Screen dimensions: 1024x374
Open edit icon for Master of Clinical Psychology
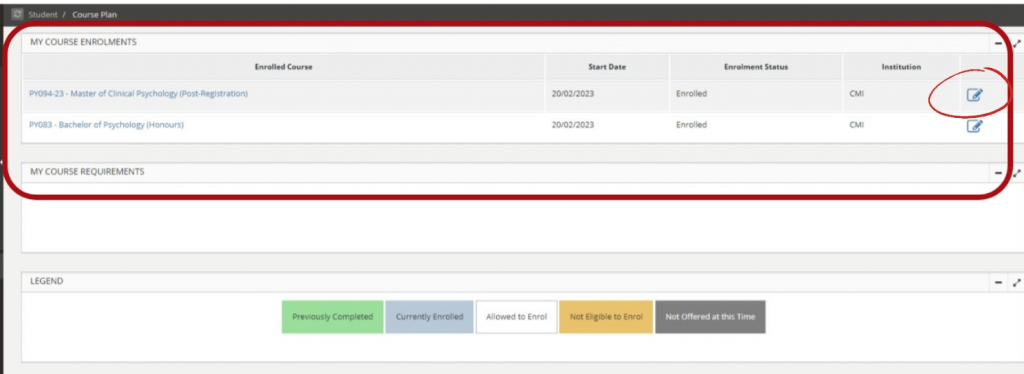(974, 95)
